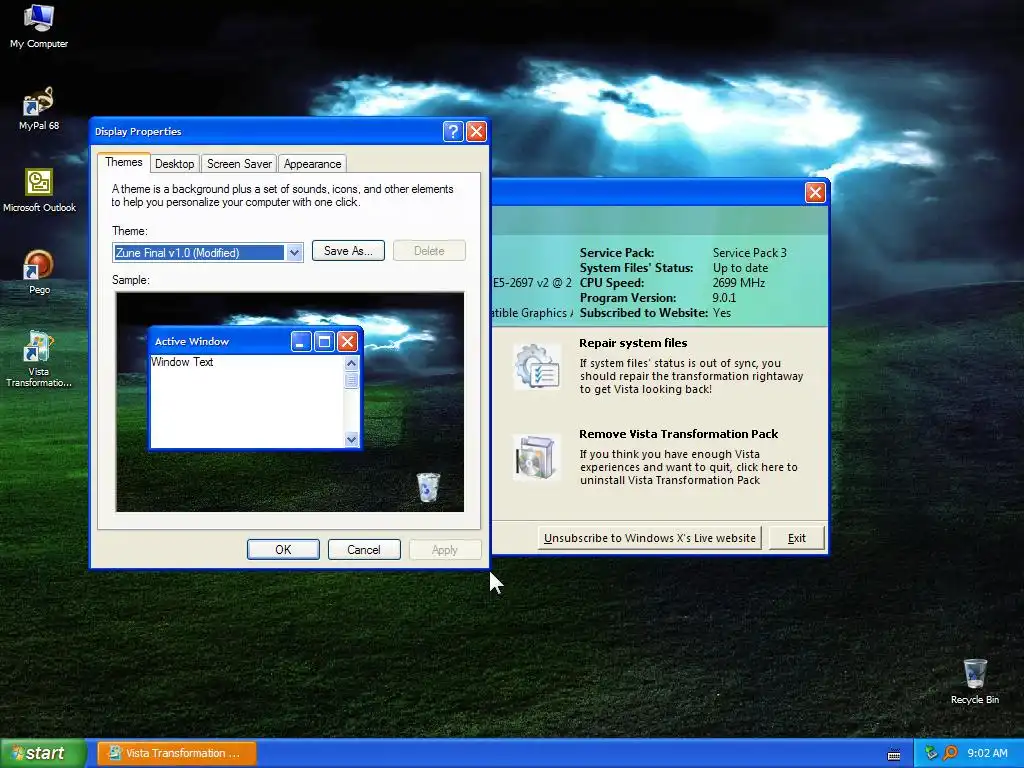
Task: Click Cancel in Display Properties
Action: click(x=364, y=550)
